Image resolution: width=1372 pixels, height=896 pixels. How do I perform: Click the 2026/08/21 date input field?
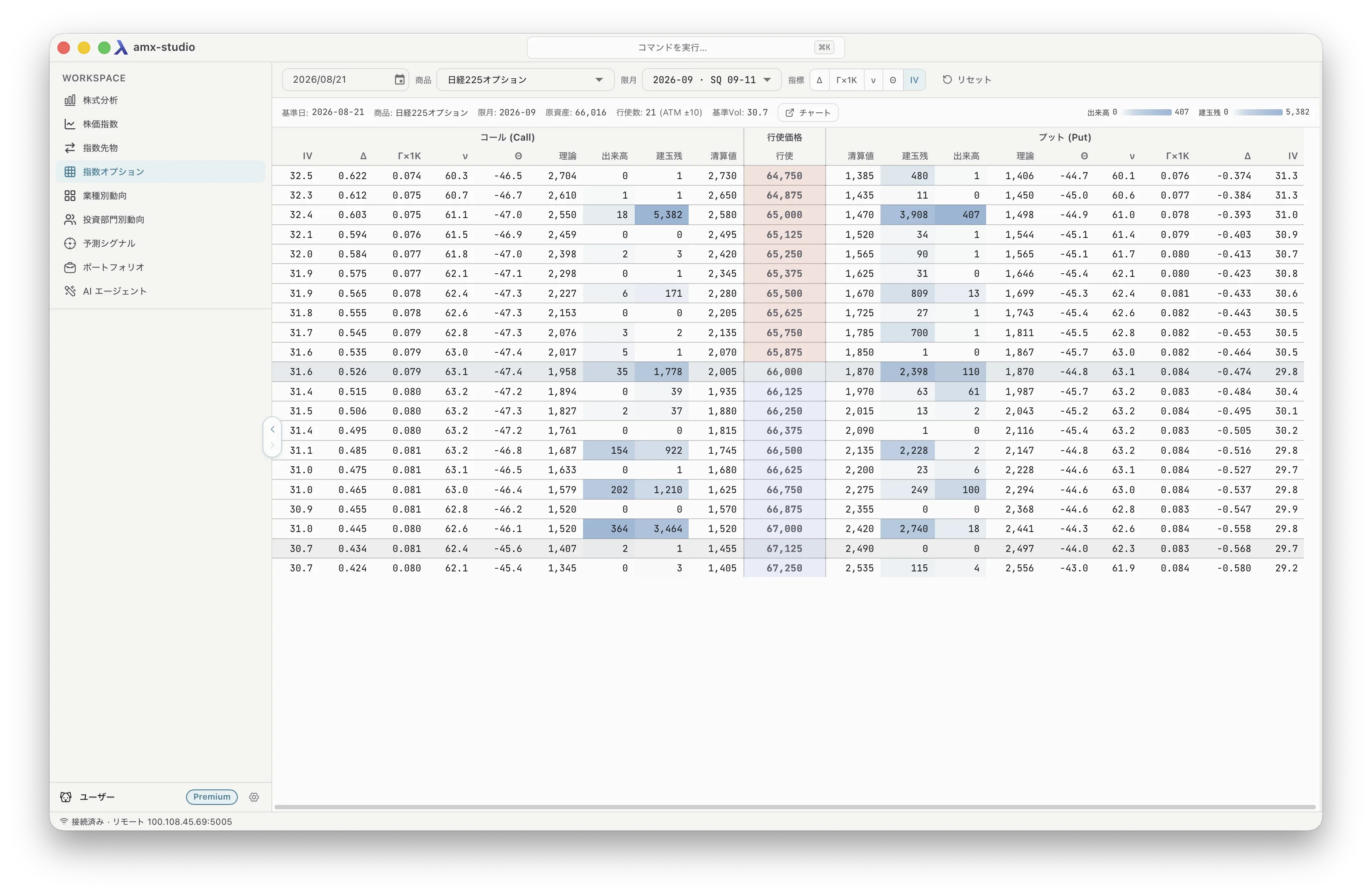pyautogui.click(x=345, y=80)
